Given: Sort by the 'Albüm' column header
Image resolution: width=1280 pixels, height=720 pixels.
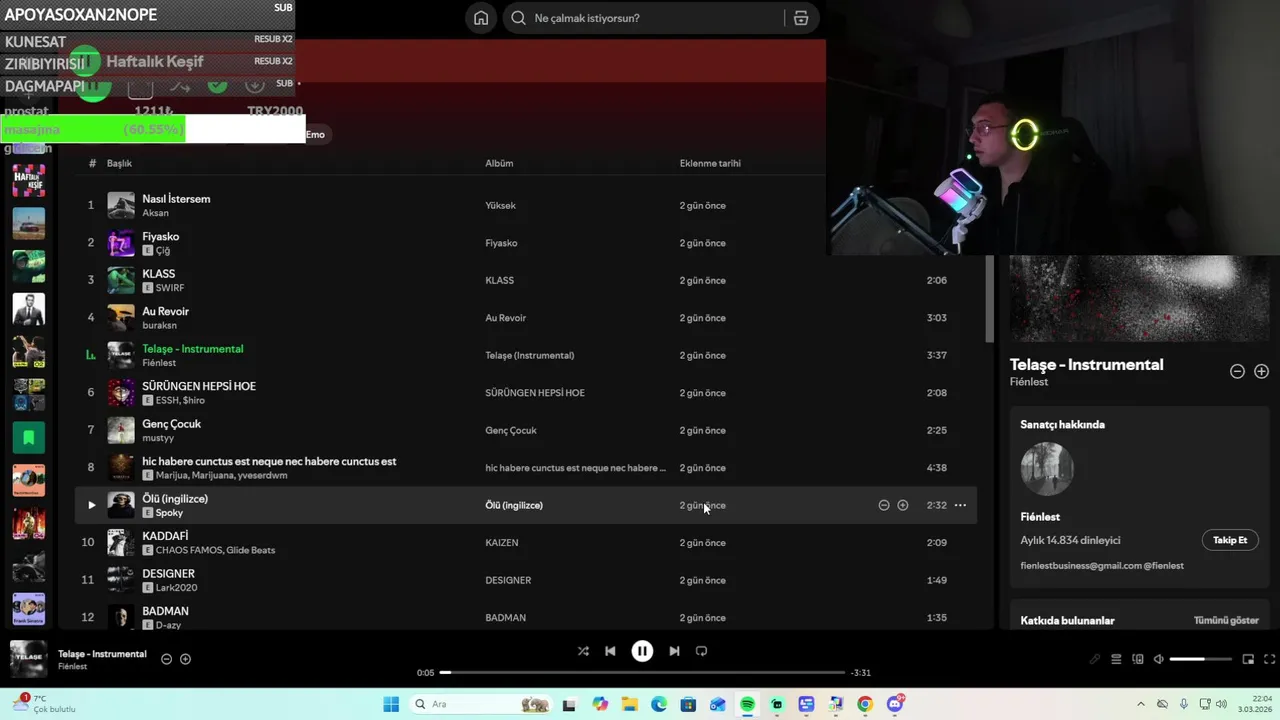Looking at the screenshot, I should point(499,163).
